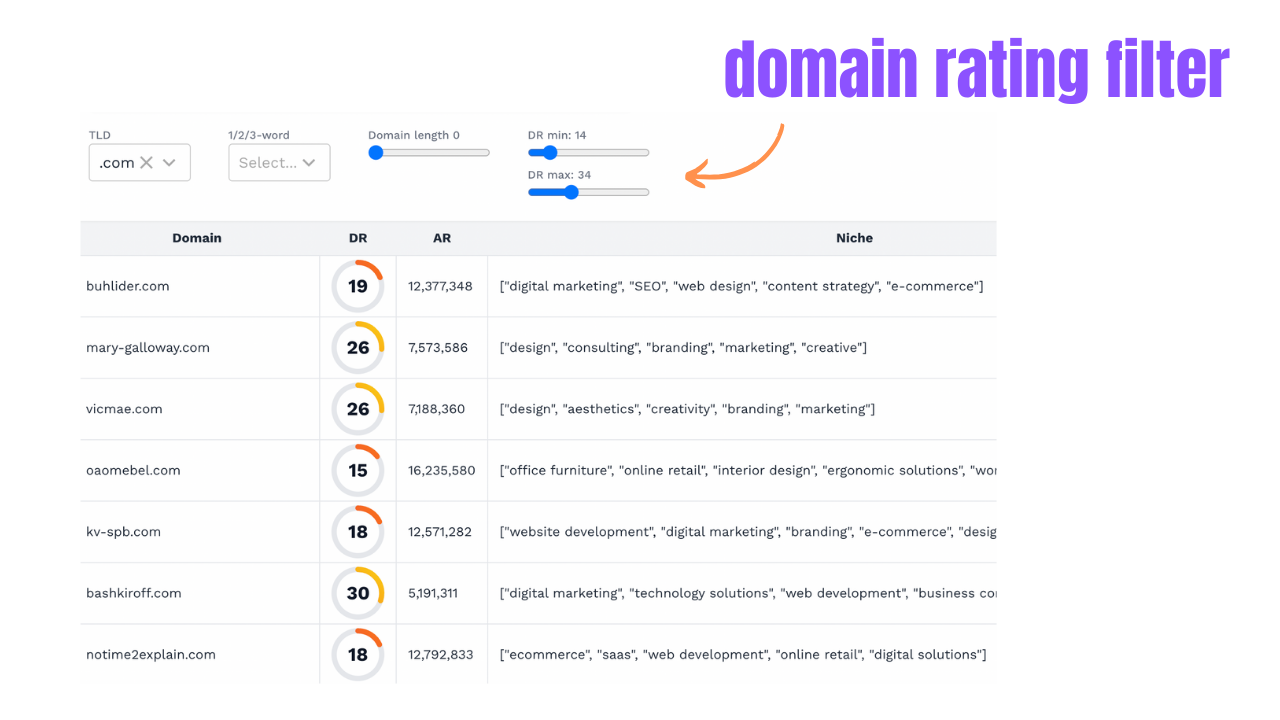This screenshot has height=720, width=1280.
Task: Click the ecommerce saas niche list
Action: tap(743, 655)
